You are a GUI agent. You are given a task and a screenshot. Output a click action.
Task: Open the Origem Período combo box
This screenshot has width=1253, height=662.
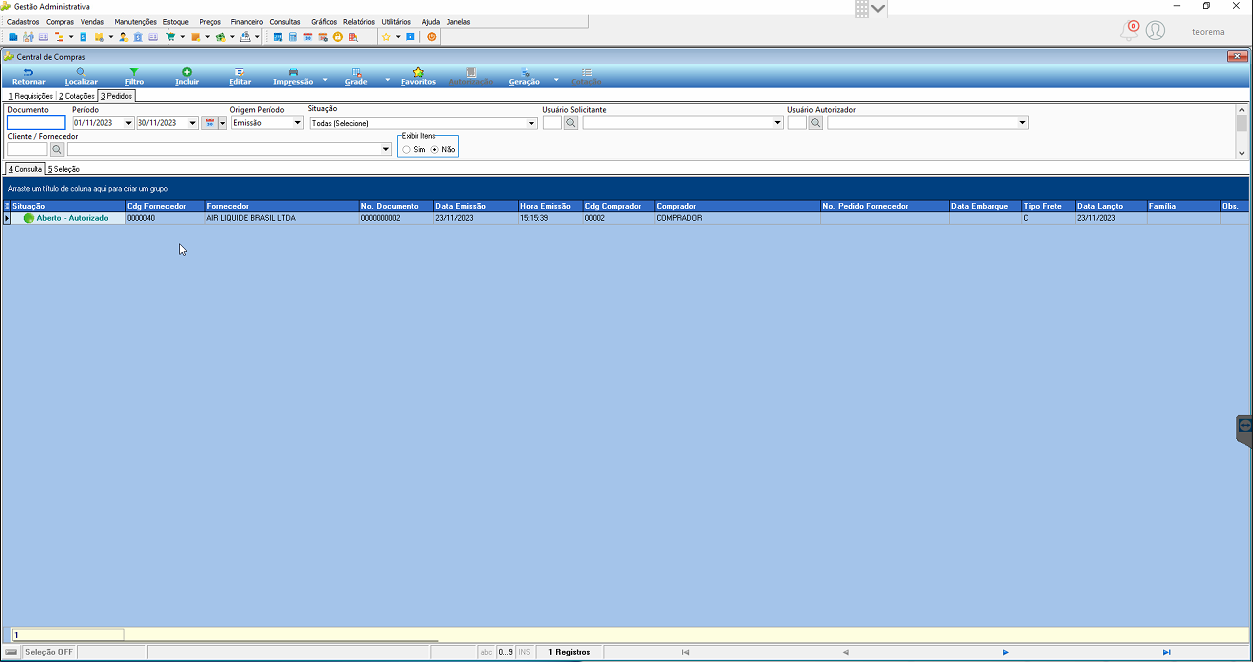pos(297,123)
